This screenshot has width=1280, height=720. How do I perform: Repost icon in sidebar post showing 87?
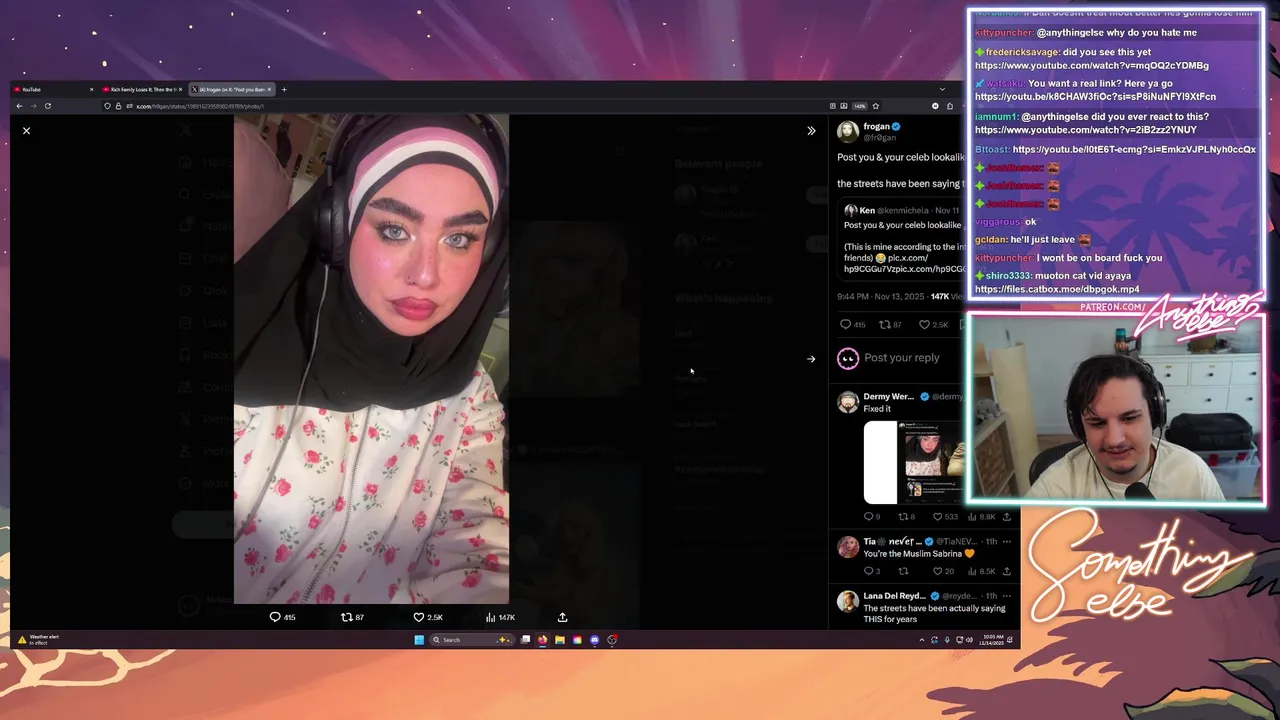884,324
